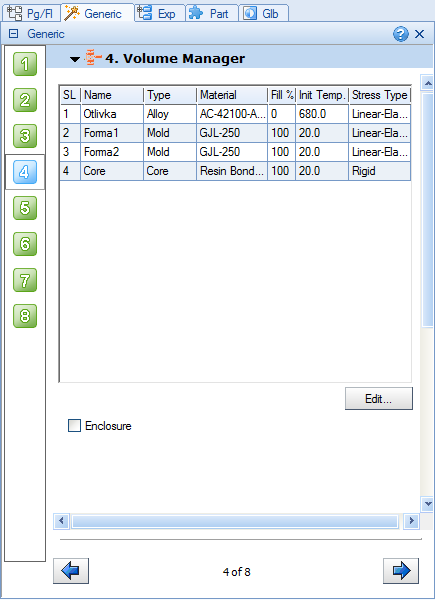This screenshot has width=435, height=600.
Task: Click the 680.0 initial temperature cell
Action: pos(322,114)
